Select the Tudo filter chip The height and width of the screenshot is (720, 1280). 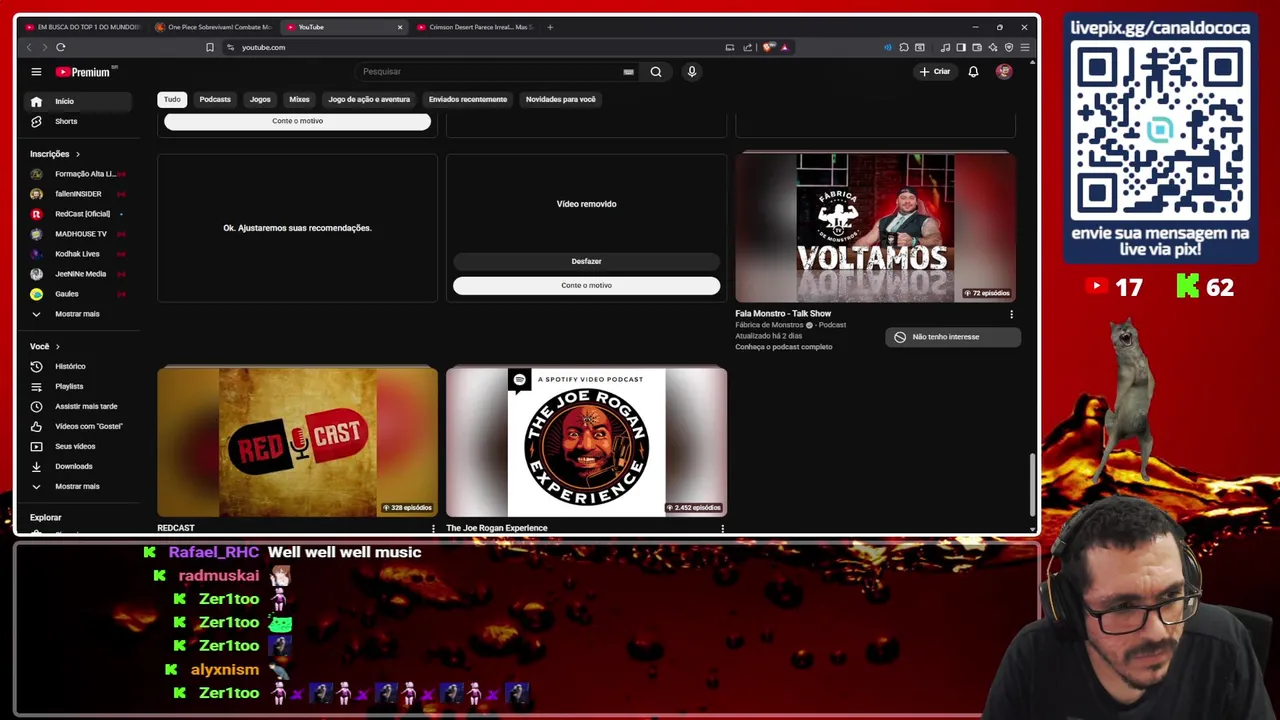click(172, 99)
